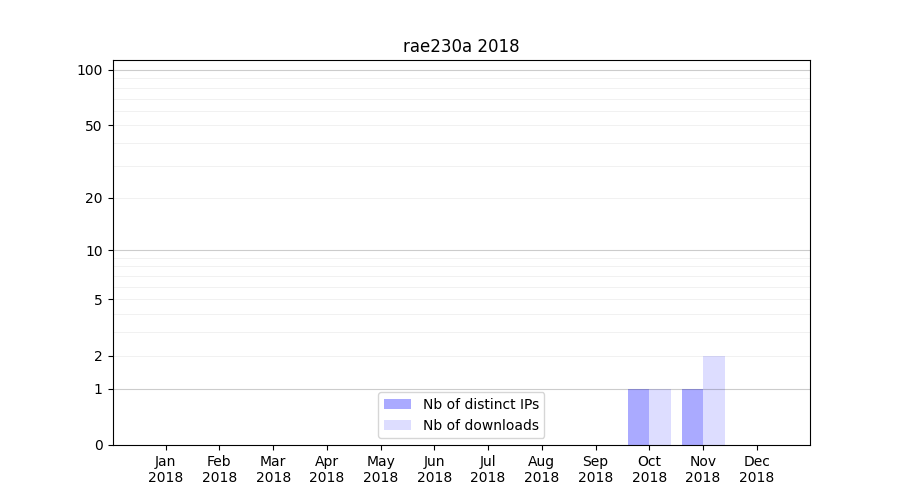Select the light blue downloads legend swatch

pos(397,425)
